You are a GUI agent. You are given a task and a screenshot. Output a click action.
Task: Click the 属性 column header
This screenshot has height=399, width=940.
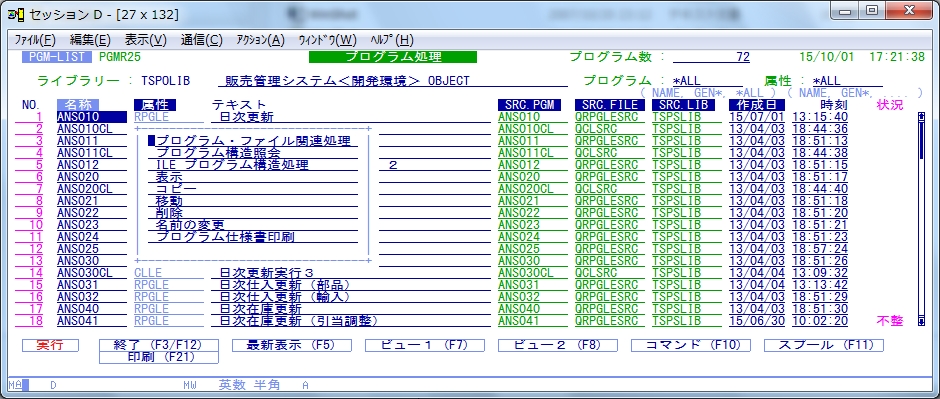(x=155, y=105)
